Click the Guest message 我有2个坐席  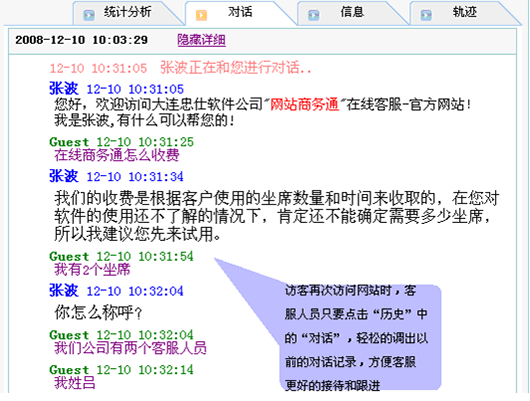[x=92, y=270]
